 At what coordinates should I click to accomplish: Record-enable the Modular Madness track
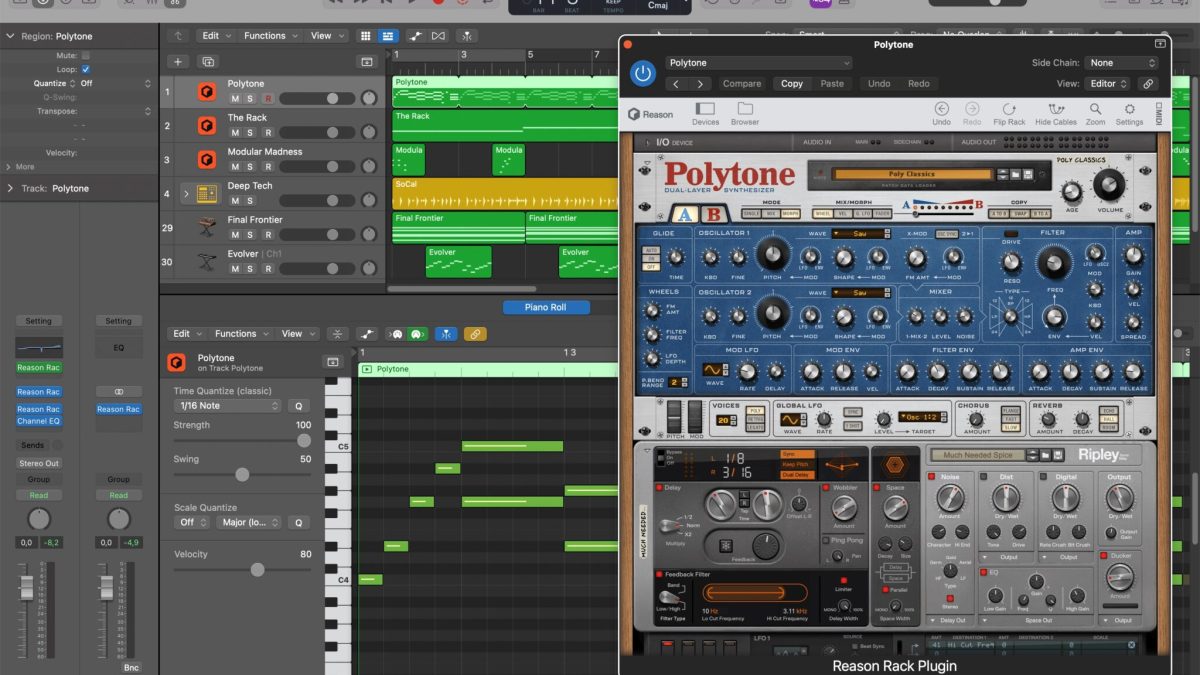point(267,167)
